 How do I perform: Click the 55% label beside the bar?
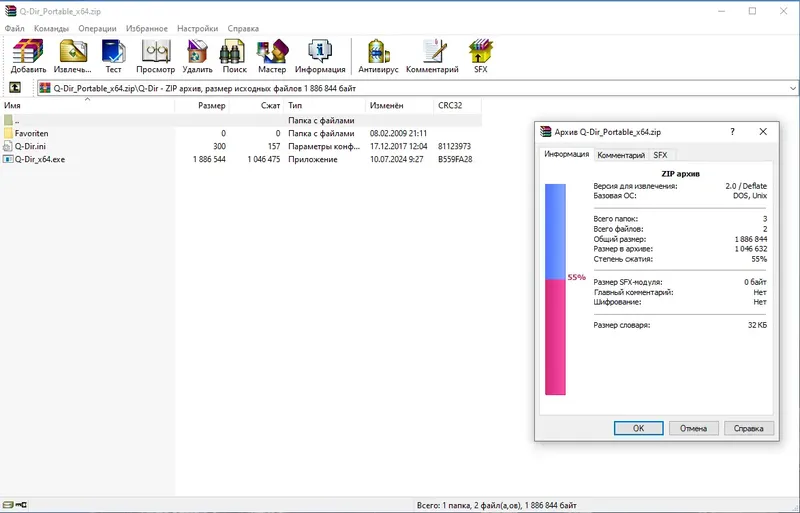pyautogui.click(x=577, y=277)
